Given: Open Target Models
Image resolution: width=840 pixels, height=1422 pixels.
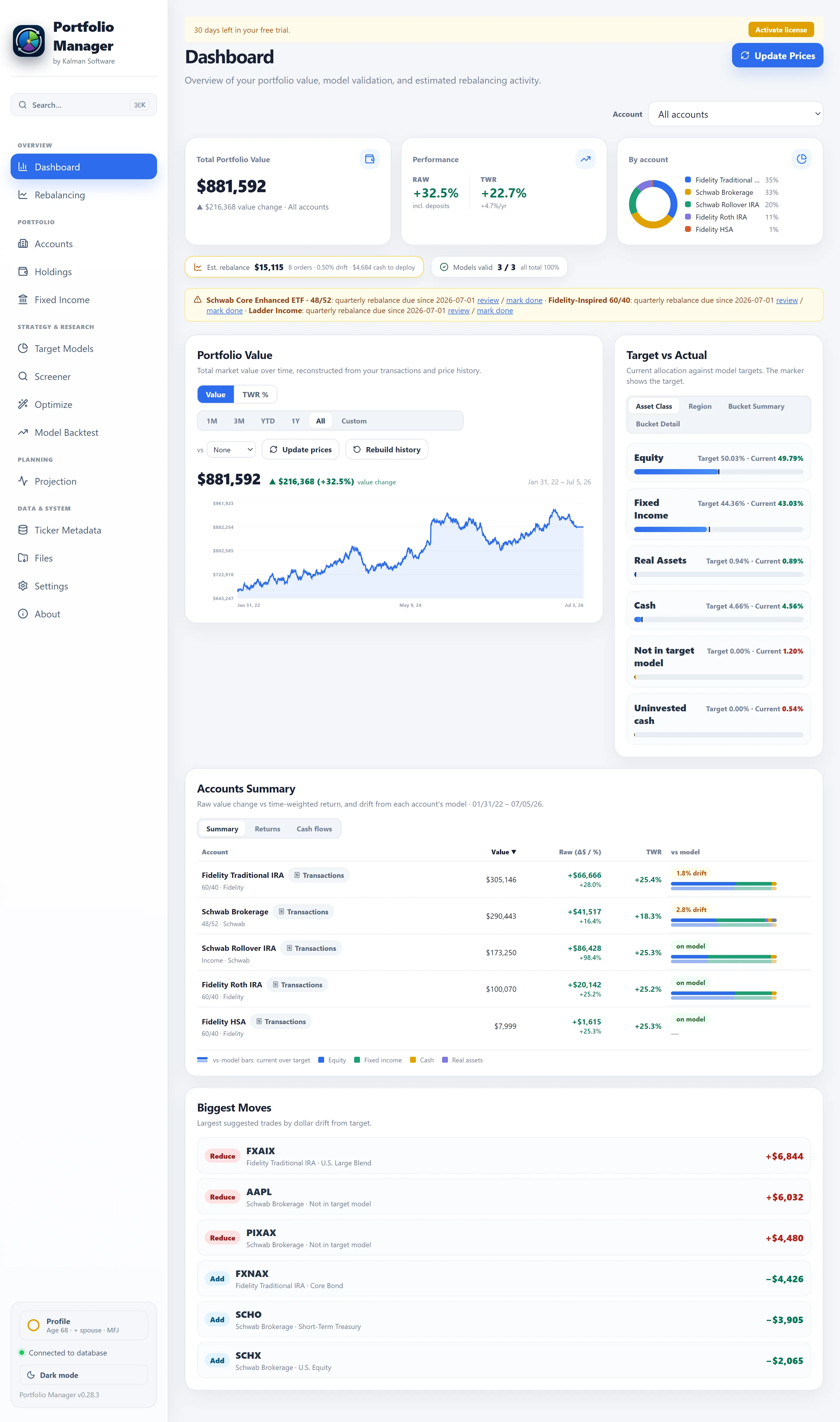Looking at the screenshot, I should point(84,348).
